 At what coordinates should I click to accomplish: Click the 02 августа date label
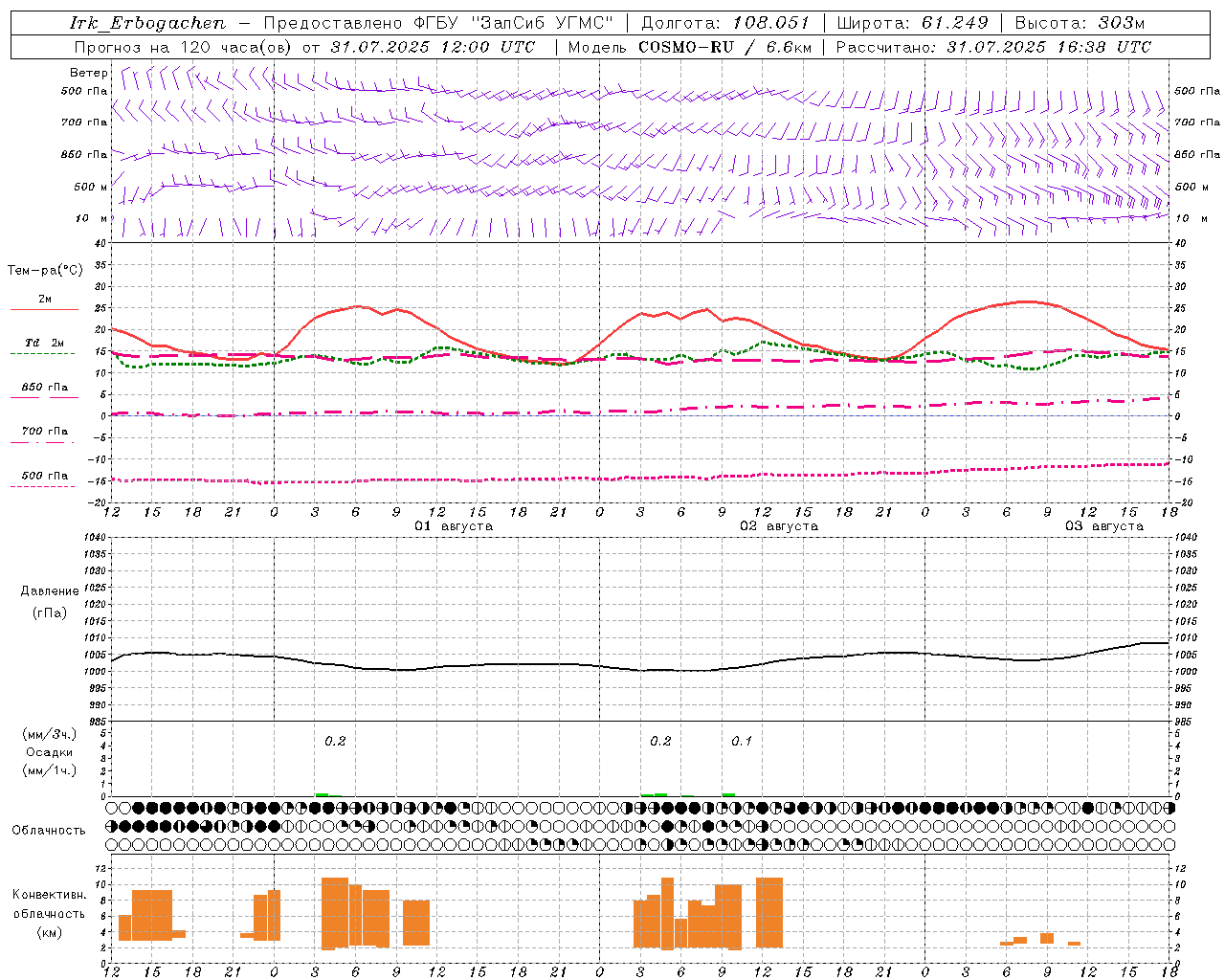tap(778, 525)
